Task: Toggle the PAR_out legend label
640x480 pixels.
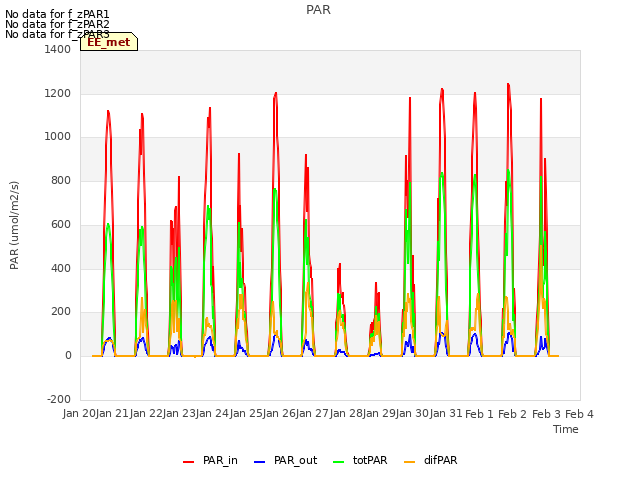Action: pos(296,460)
